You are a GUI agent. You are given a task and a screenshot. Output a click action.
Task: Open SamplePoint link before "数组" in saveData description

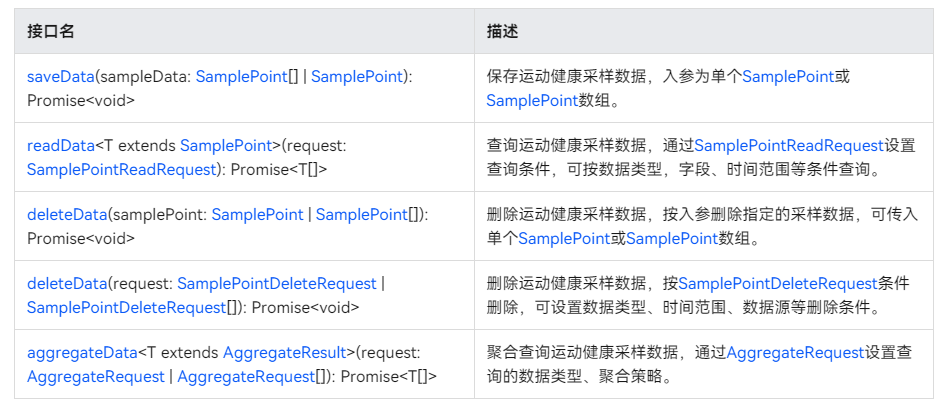[x=532, y=100]
